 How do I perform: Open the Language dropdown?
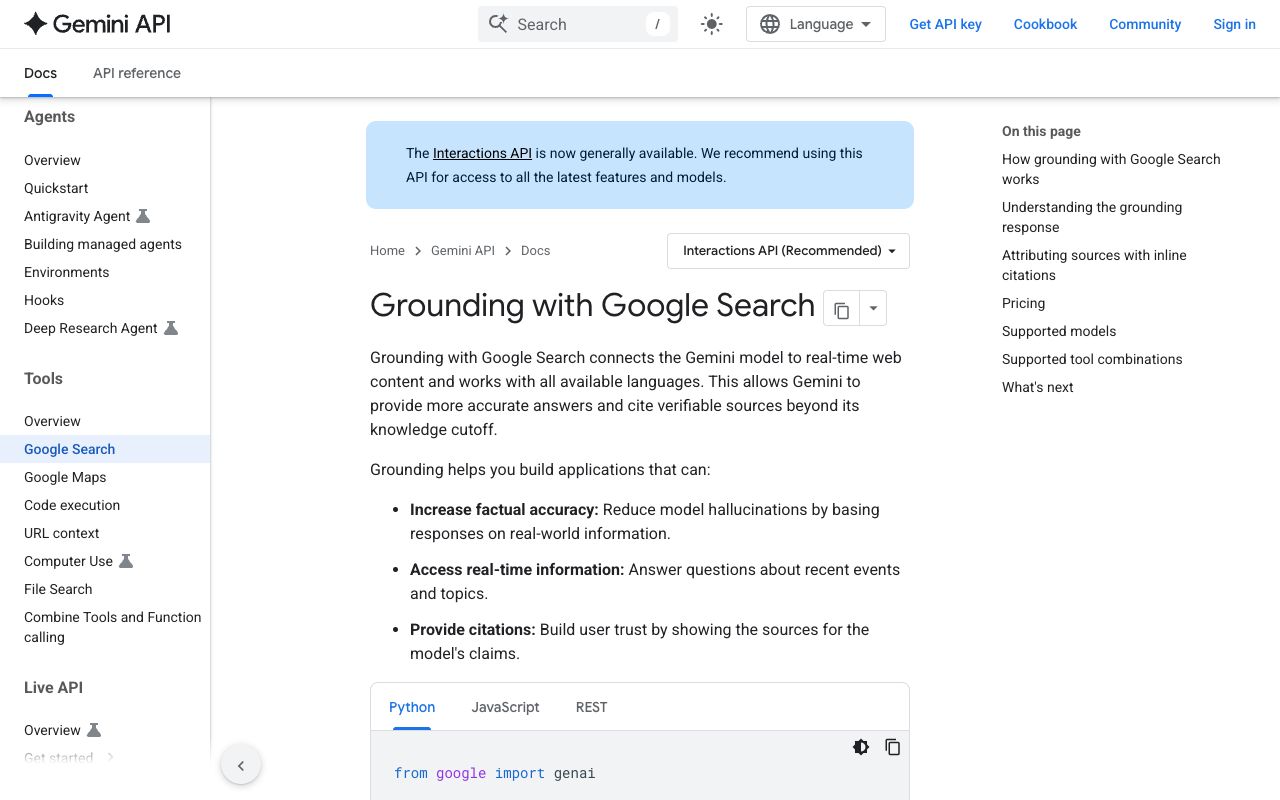pyautogui.click(x=816, y=24)
